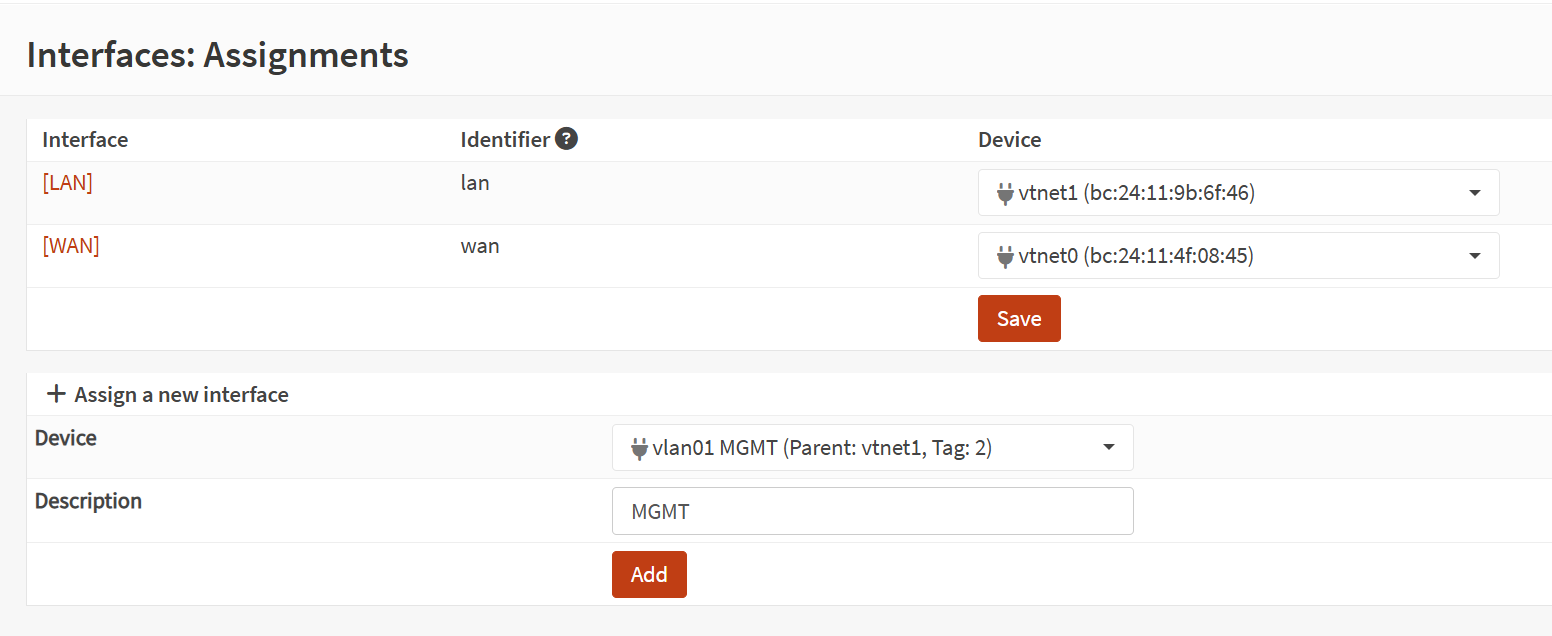Click the plug icon beside vtnet0

tap(1006, 257)
